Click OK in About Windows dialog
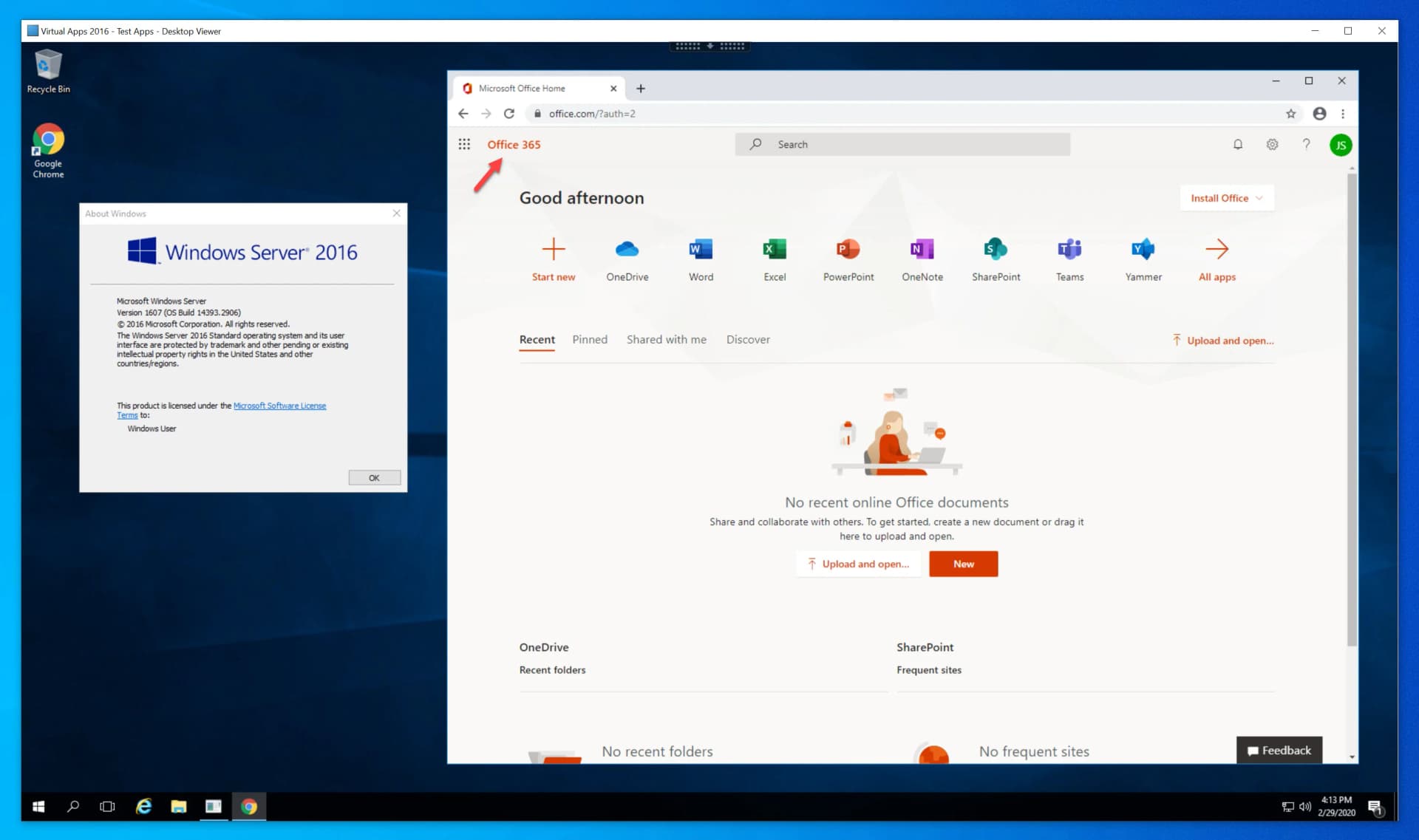Image resolution: width=1419 pixels, height=840 pixels. [374, 477]
